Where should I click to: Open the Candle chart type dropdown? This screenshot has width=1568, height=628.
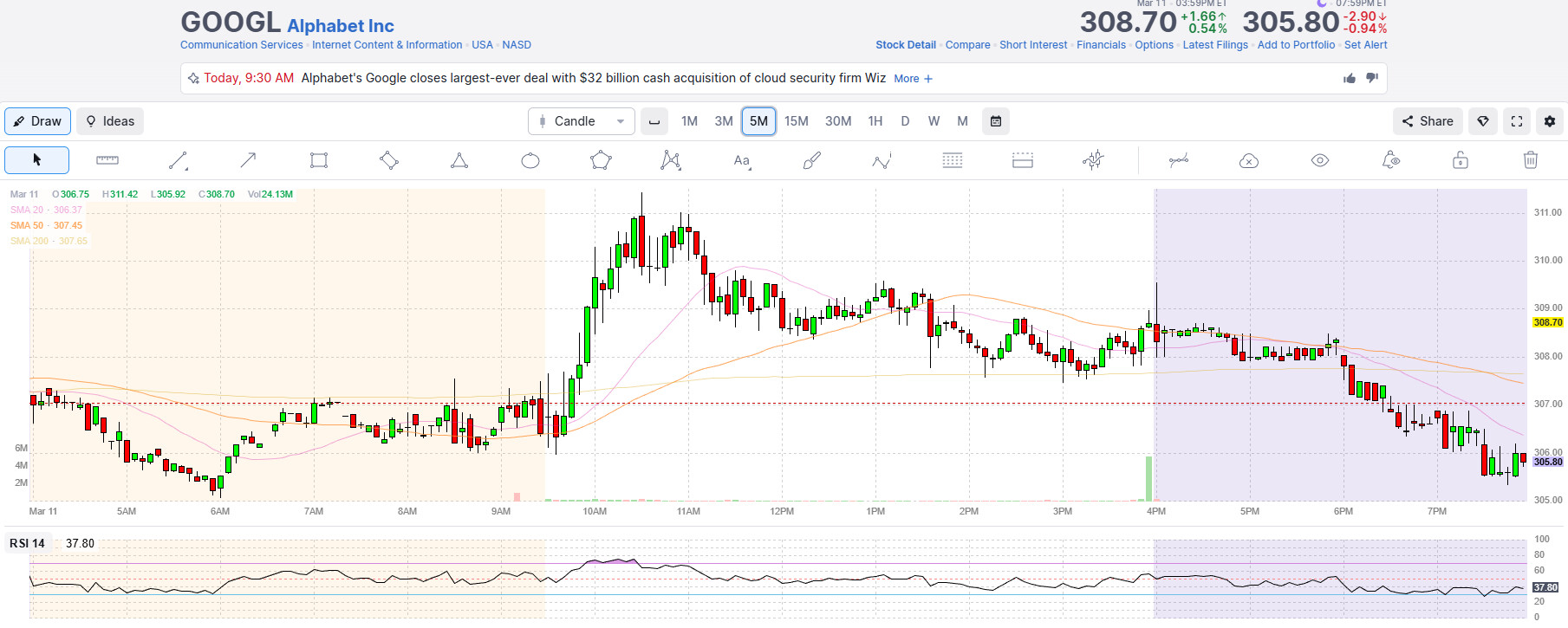click(581, 121)
